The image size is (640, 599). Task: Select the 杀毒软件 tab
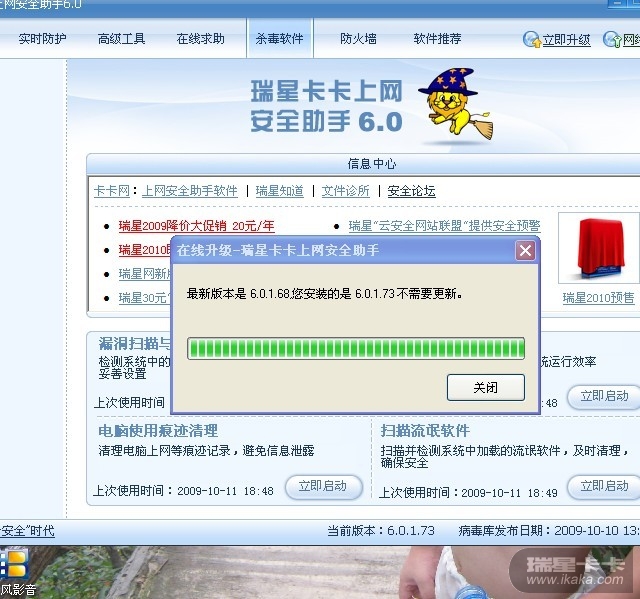pos(280,39)
